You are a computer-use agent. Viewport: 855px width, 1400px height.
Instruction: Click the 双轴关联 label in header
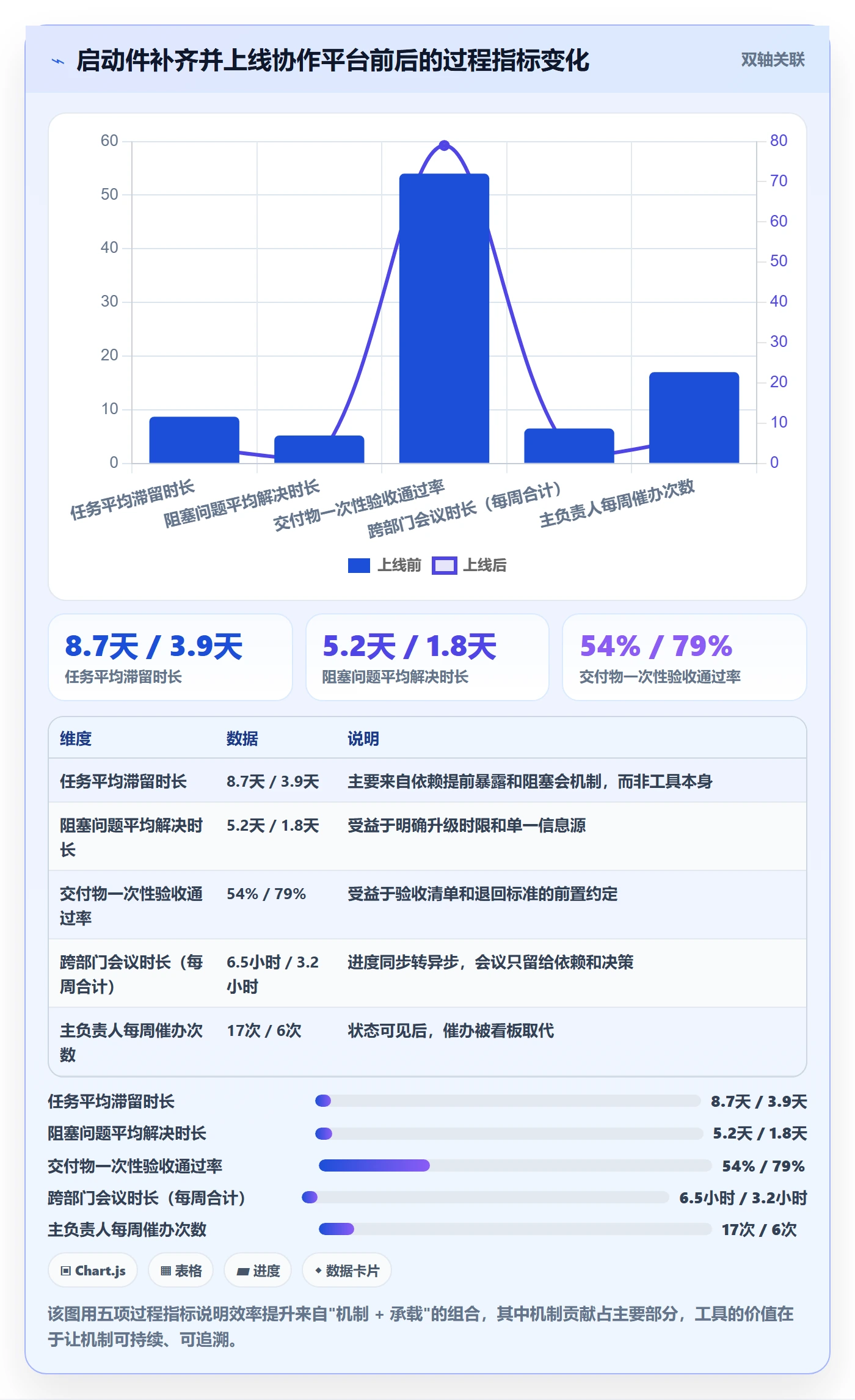pyautogui.click(x=773, y=60)
